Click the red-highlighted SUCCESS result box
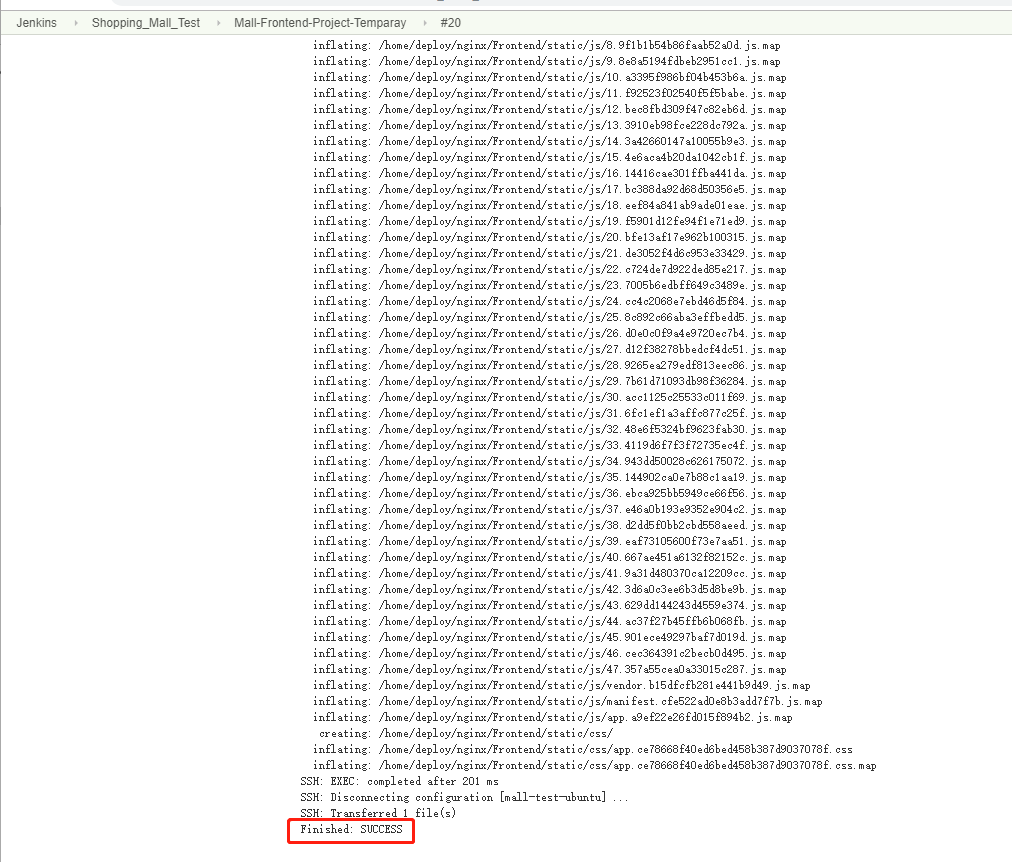Viewport: 1012px width, 862px height. (349, 829)
